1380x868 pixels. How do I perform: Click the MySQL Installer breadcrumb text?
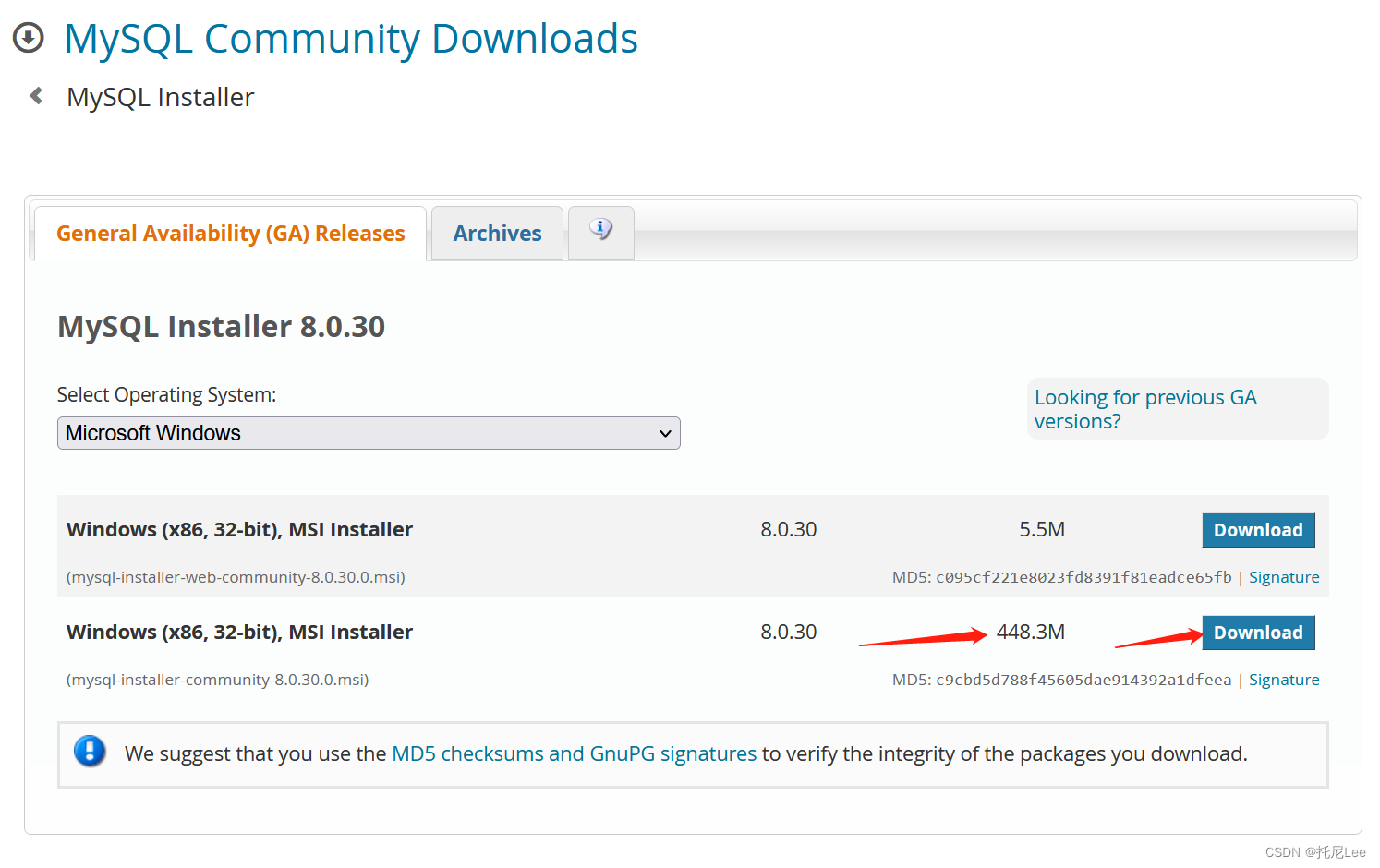coord(159,96)
